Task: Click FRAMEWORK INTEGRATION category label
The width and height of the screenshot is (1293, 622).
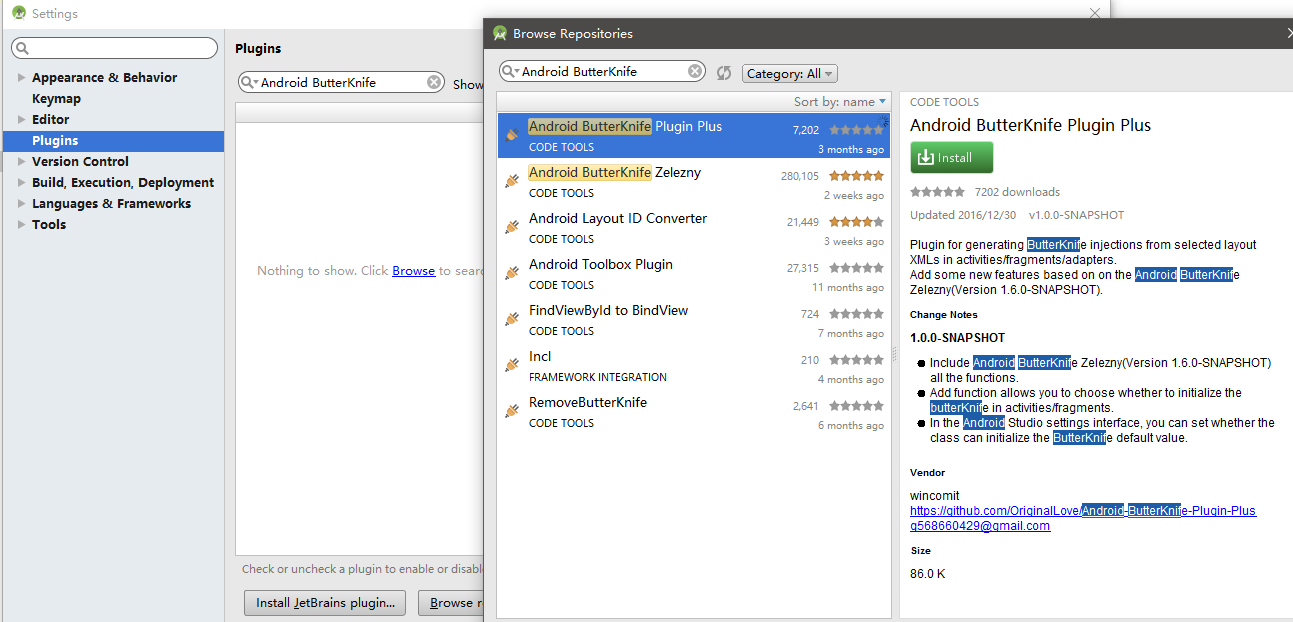Action: point(598,377)
